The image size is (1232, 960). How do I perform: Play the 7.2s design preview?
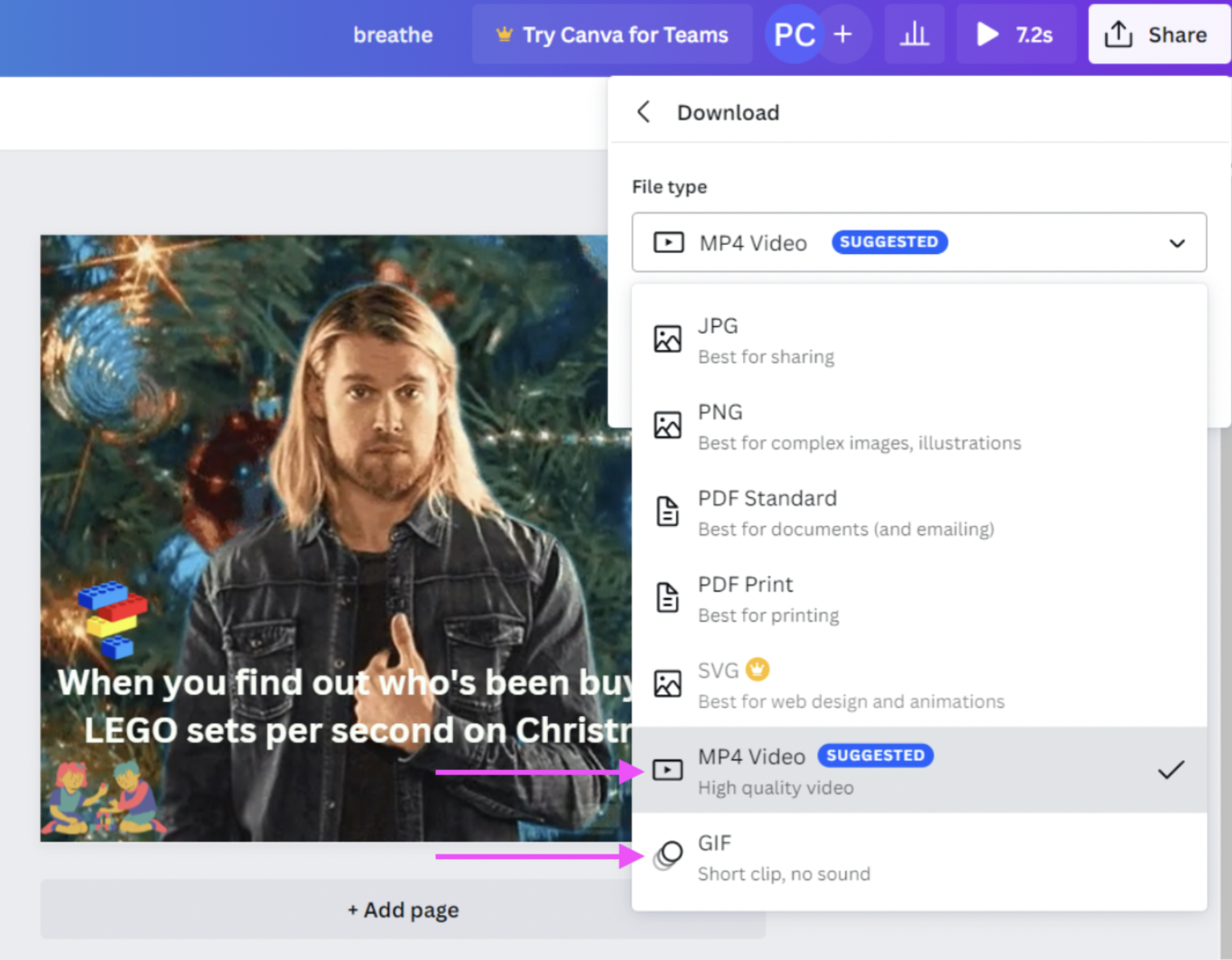[1016, 34]
